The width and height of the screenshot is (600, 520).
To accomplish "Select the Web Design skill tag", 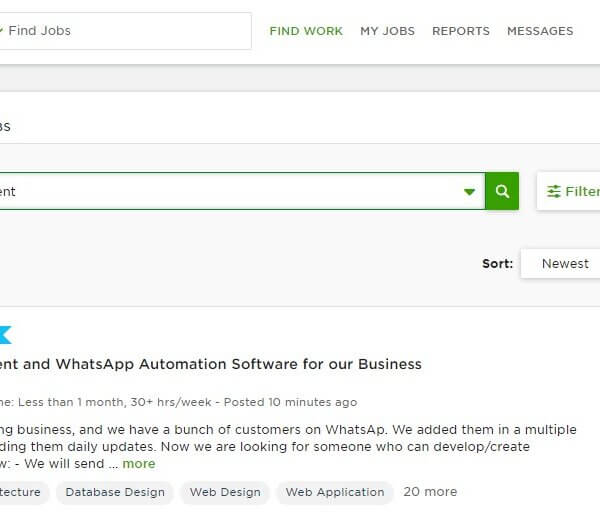I will pos(225,492).
